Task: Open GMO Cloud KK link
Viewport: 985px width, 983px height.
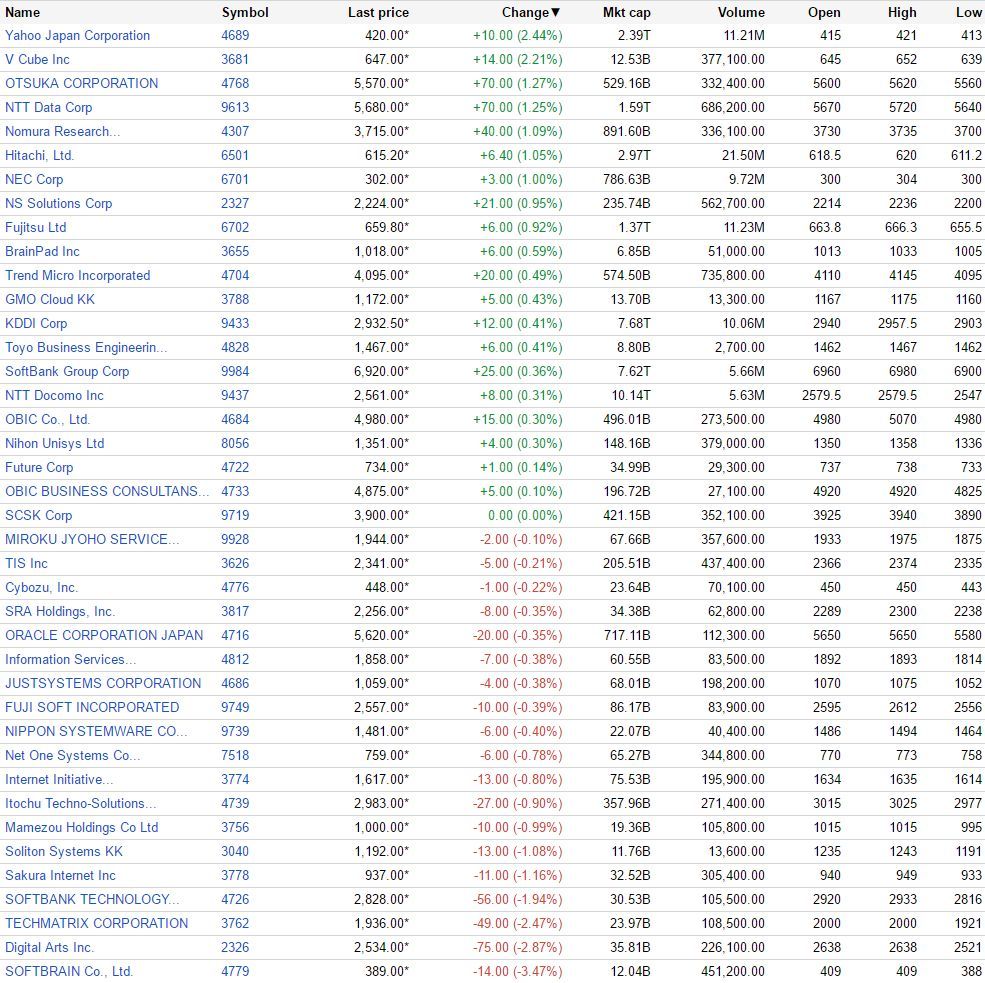Action: coord(50,300)
